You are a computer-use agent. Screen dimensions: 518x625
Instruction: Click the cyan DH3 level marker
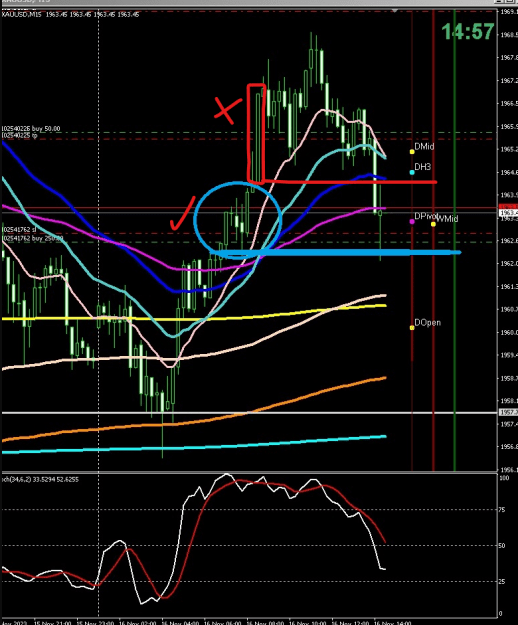click(412, 173)
